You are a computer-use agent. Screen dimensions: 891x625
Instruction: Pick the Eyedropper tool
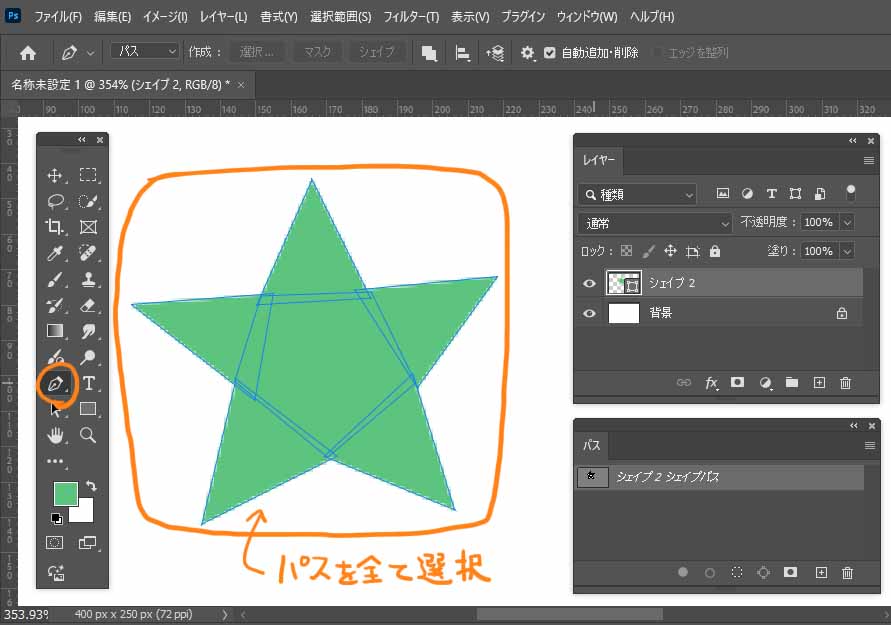[56, 253]
